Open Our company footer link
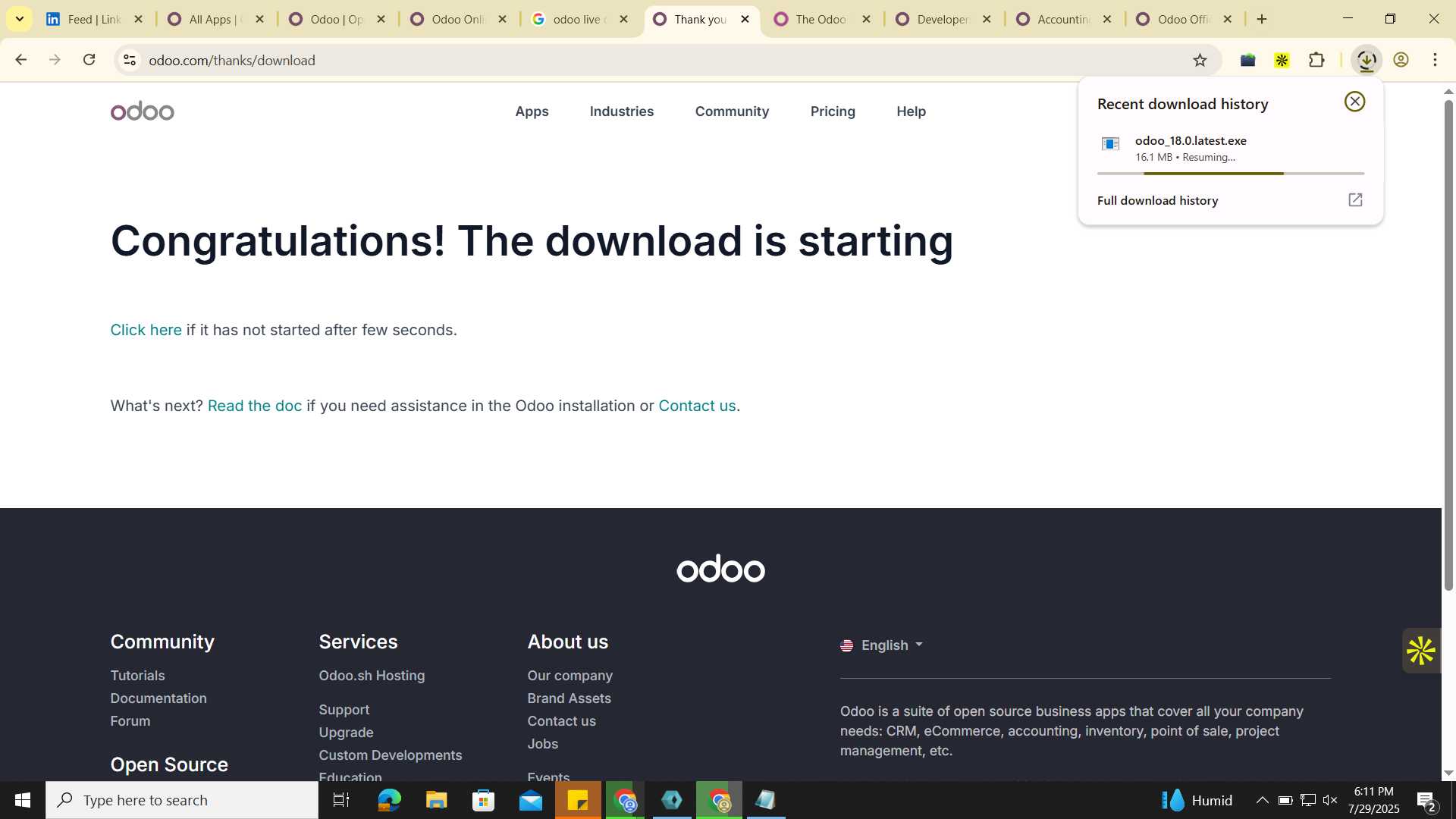 coord(570,676)
